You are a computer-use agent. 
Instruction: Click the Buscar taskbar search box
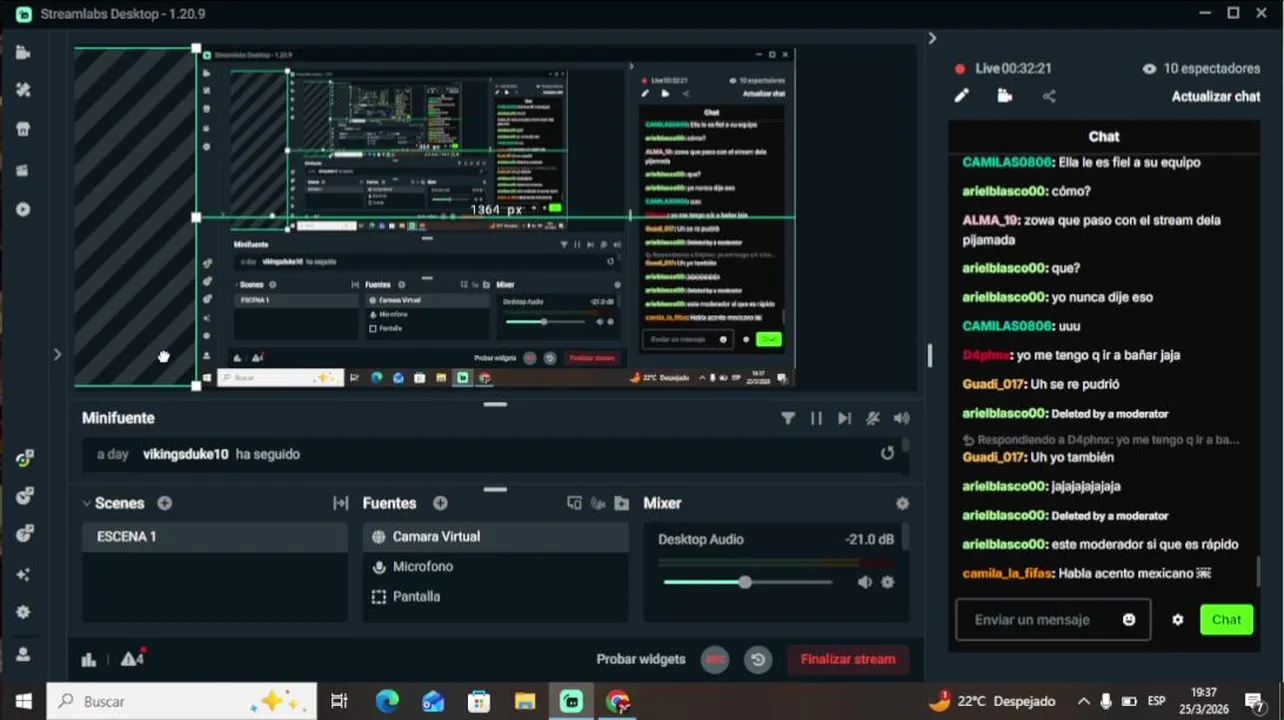click(182, 701)
